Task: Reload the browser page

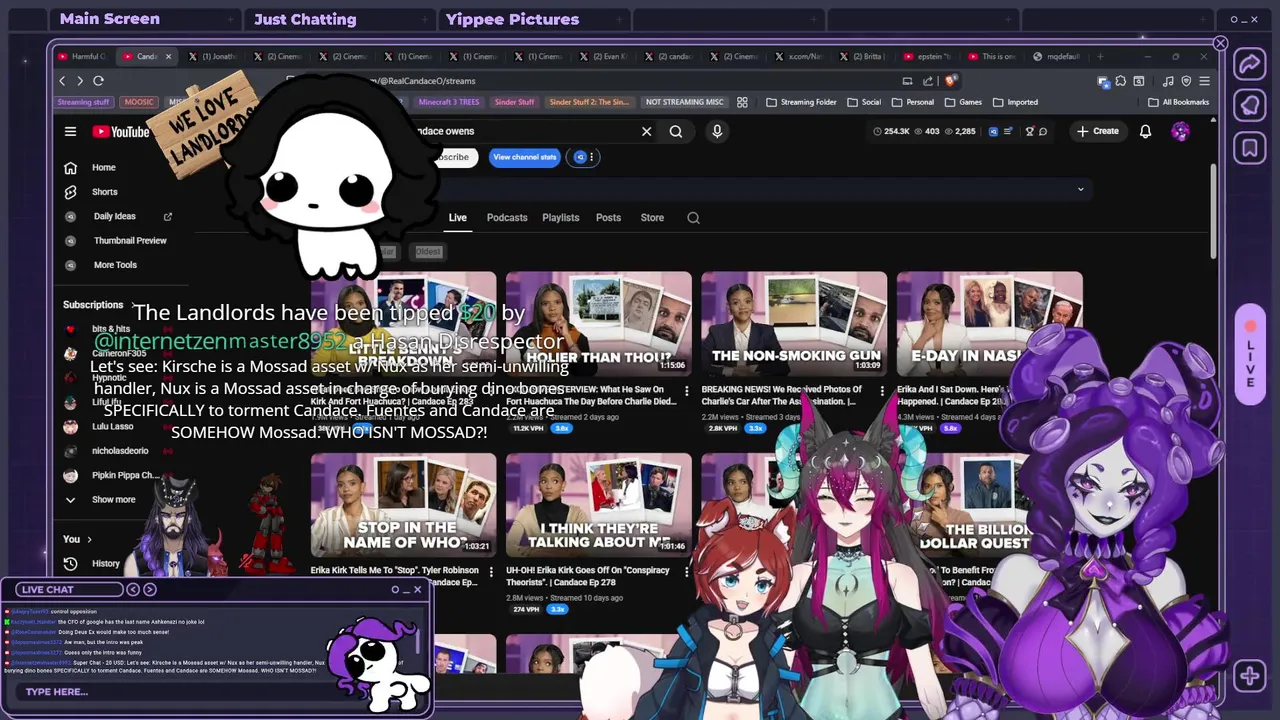Action: tap(98, 81)
